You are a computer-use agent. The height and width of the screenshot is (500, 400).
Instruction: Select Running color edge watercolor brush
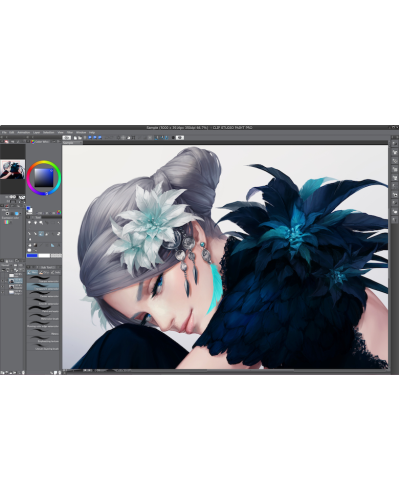pyautogui.click(x=43, y=324)
